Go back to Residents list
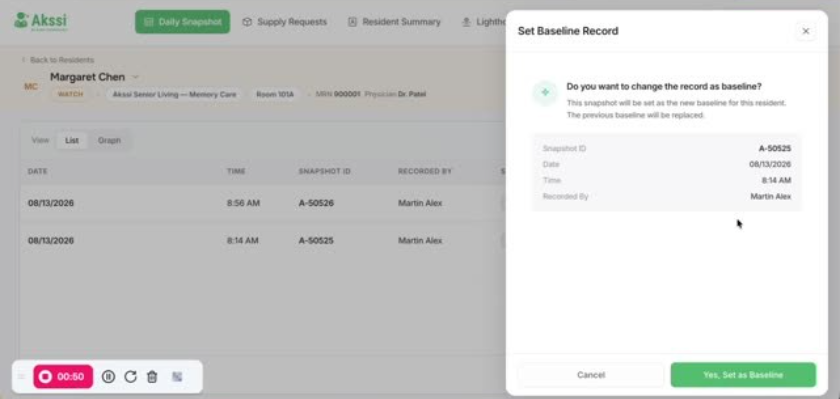Screen dimensions: 840x399 [57, 59]
